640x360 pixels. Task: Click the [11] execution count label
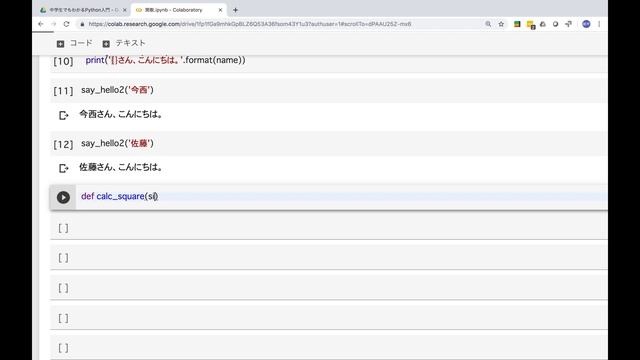point(63,91)
